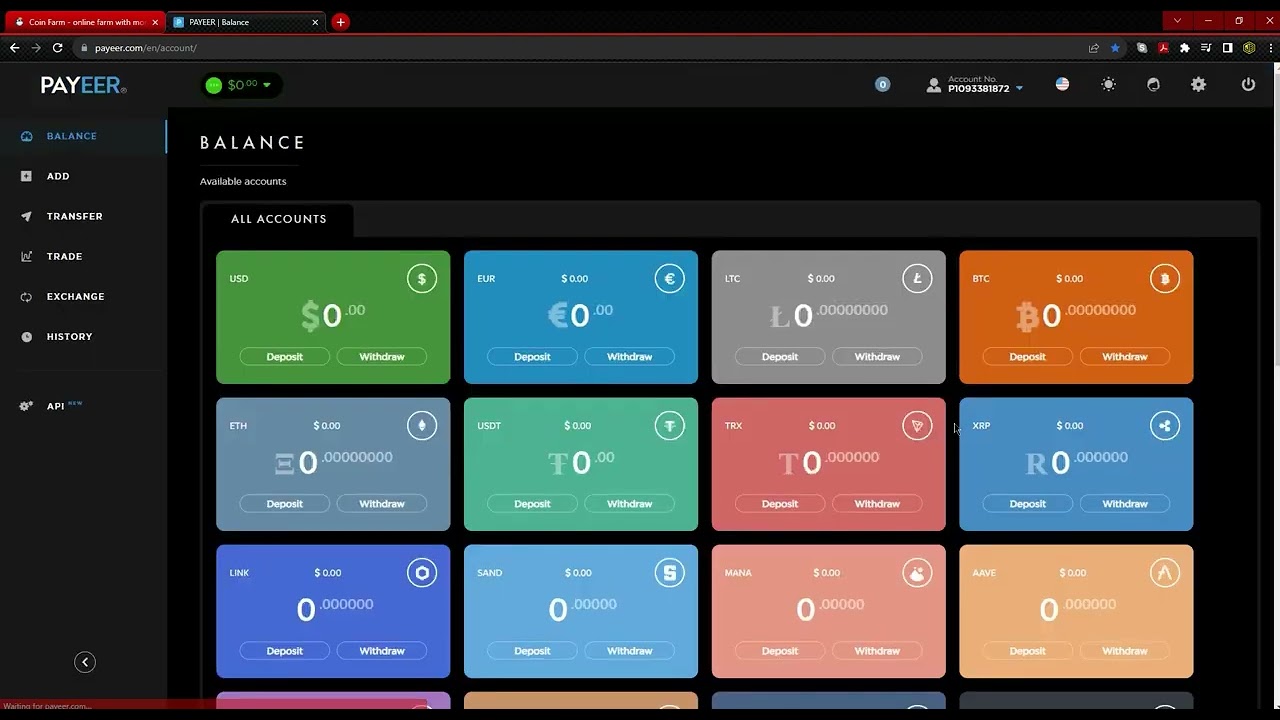Image resolution: width=1280 pixels, height=720 pixels.
Task: Click the LINK Chainlink icon
Action: coord(422,573)
